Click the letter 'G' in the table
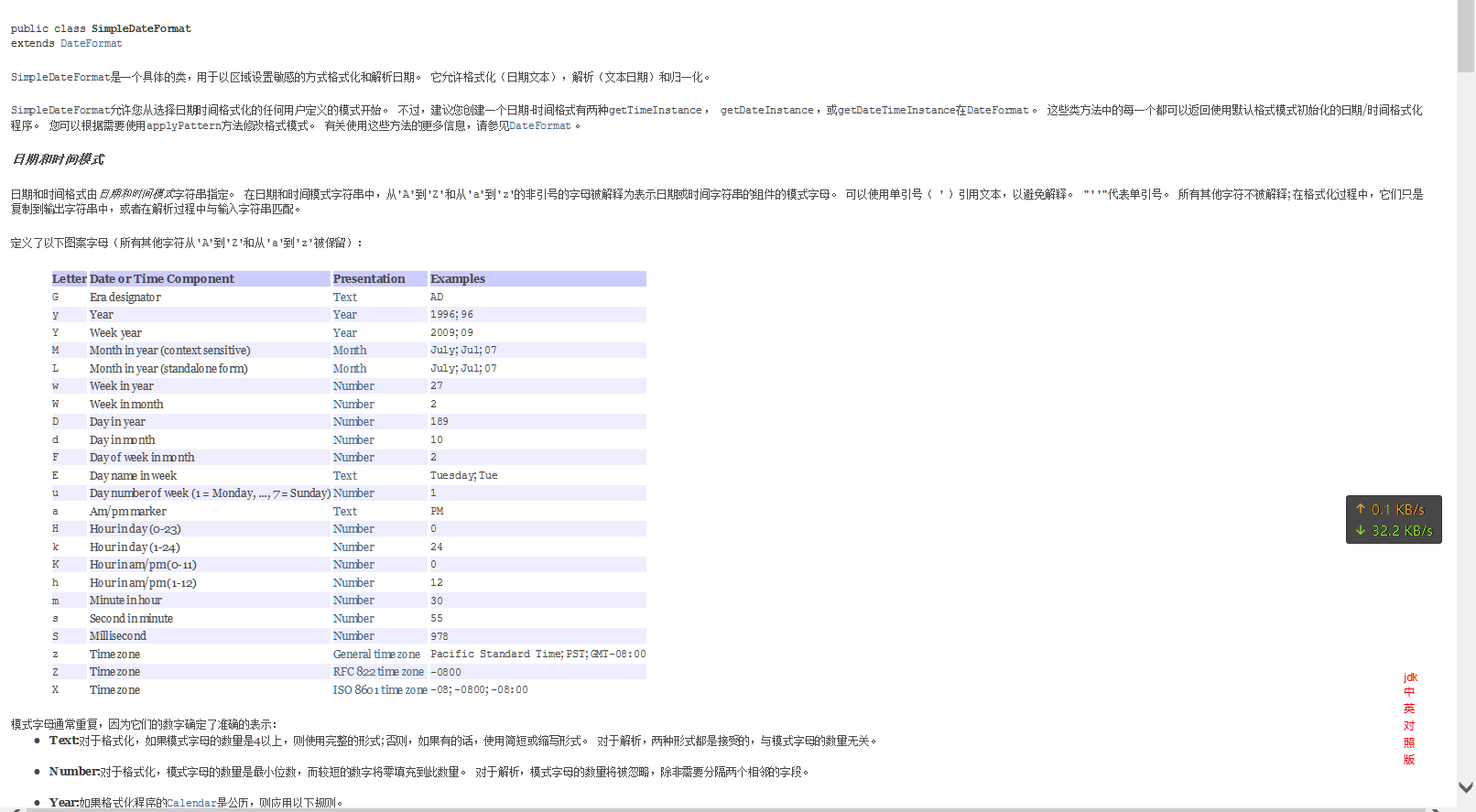Image resolution: width=1476 pixels, height=812 pixels. coord(55,297)
